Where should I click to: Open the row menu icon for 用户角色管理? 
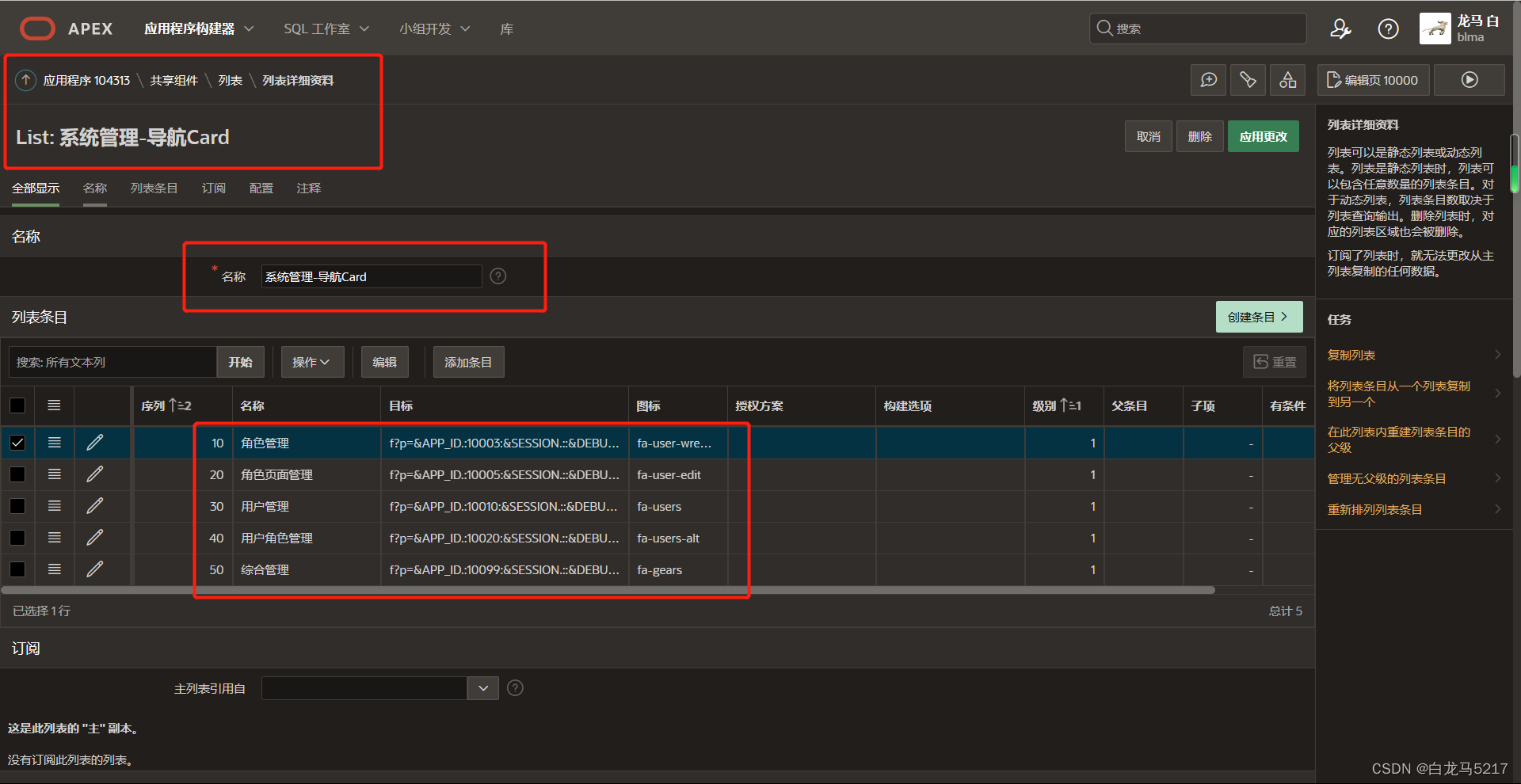click(x=54, y=538)
